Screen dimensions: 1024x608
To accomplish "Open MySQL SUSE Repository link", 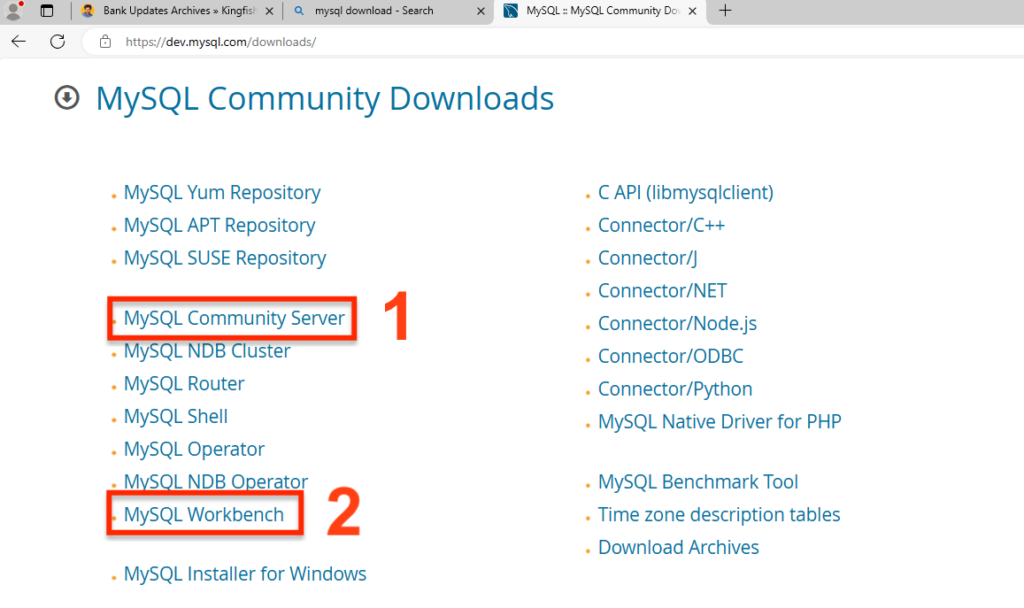I will point(225,258).
